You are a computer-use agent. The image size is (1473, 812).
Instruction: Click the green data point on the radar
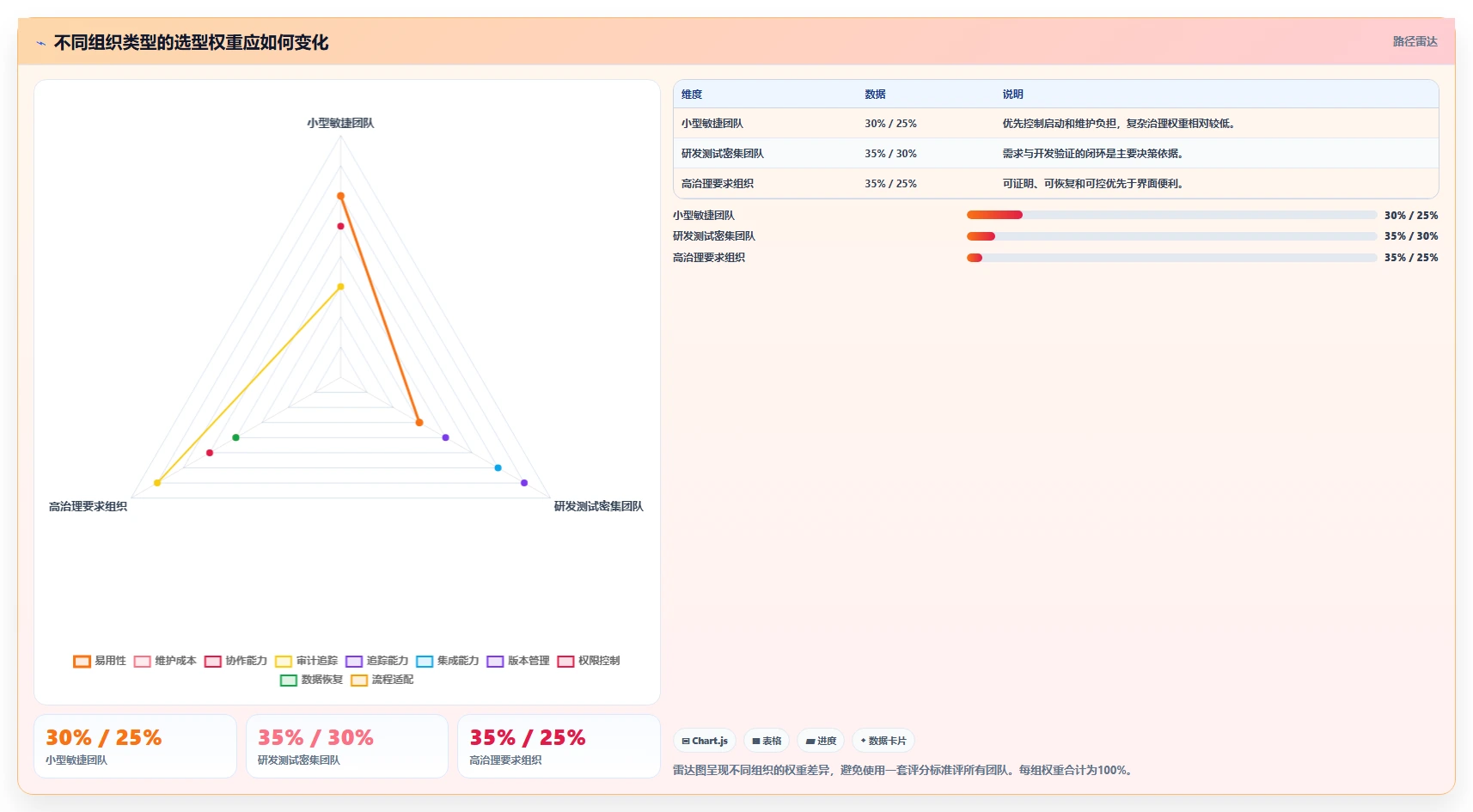pos(235,437)
